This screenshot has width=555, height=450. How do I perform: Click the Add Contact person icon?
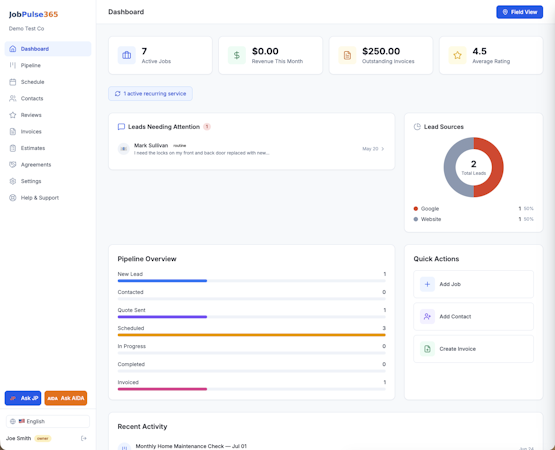pos(427,317)
